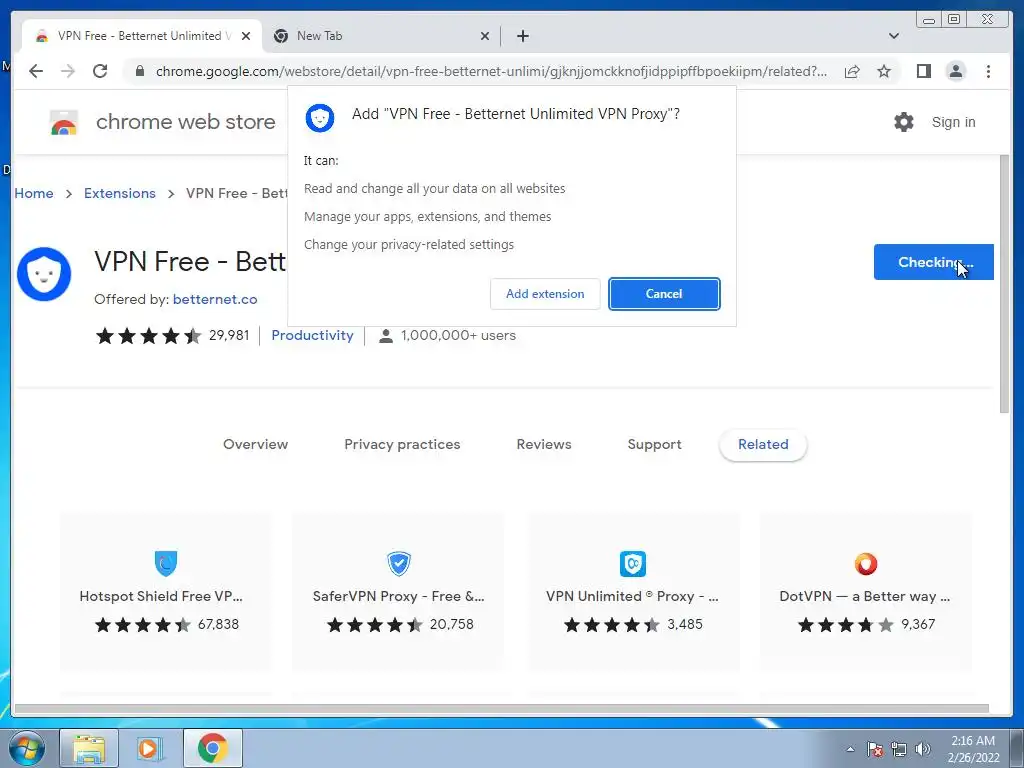Open Action Center flag tray icon
The image size is (1024, 768).
875,749
